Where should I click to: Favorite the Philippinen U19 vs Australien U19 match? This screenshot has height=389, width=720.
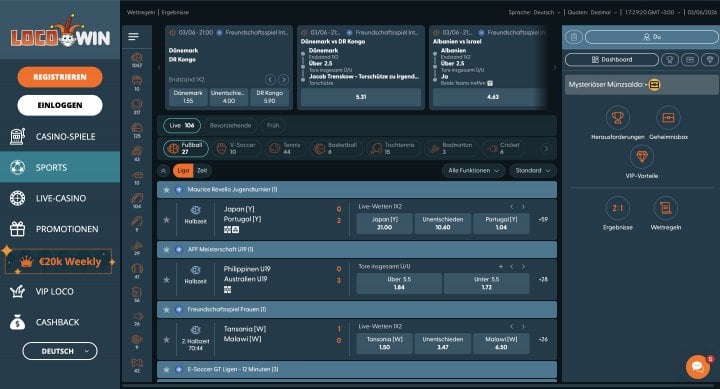(166, 280)
